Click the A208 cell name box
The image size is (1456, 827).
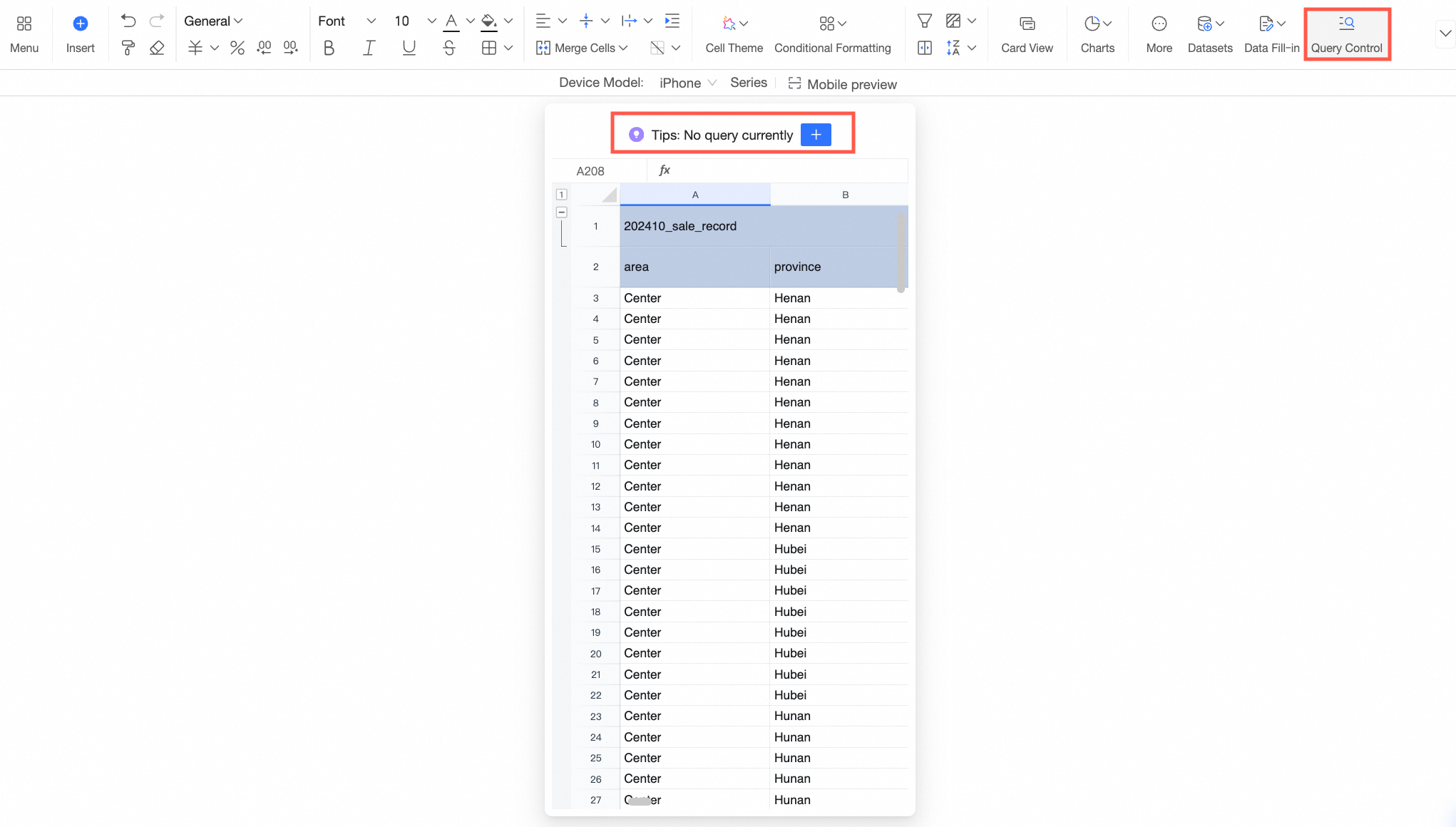590,171
